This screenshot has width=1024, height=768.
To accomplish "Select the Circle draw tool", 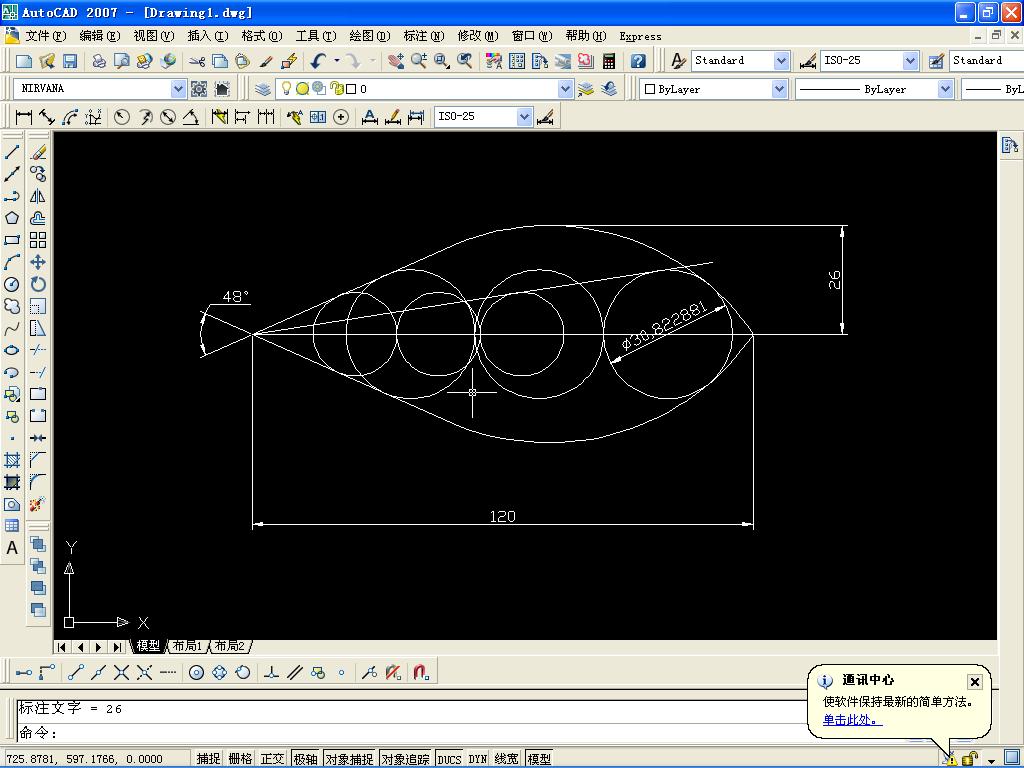I will 12,284.
